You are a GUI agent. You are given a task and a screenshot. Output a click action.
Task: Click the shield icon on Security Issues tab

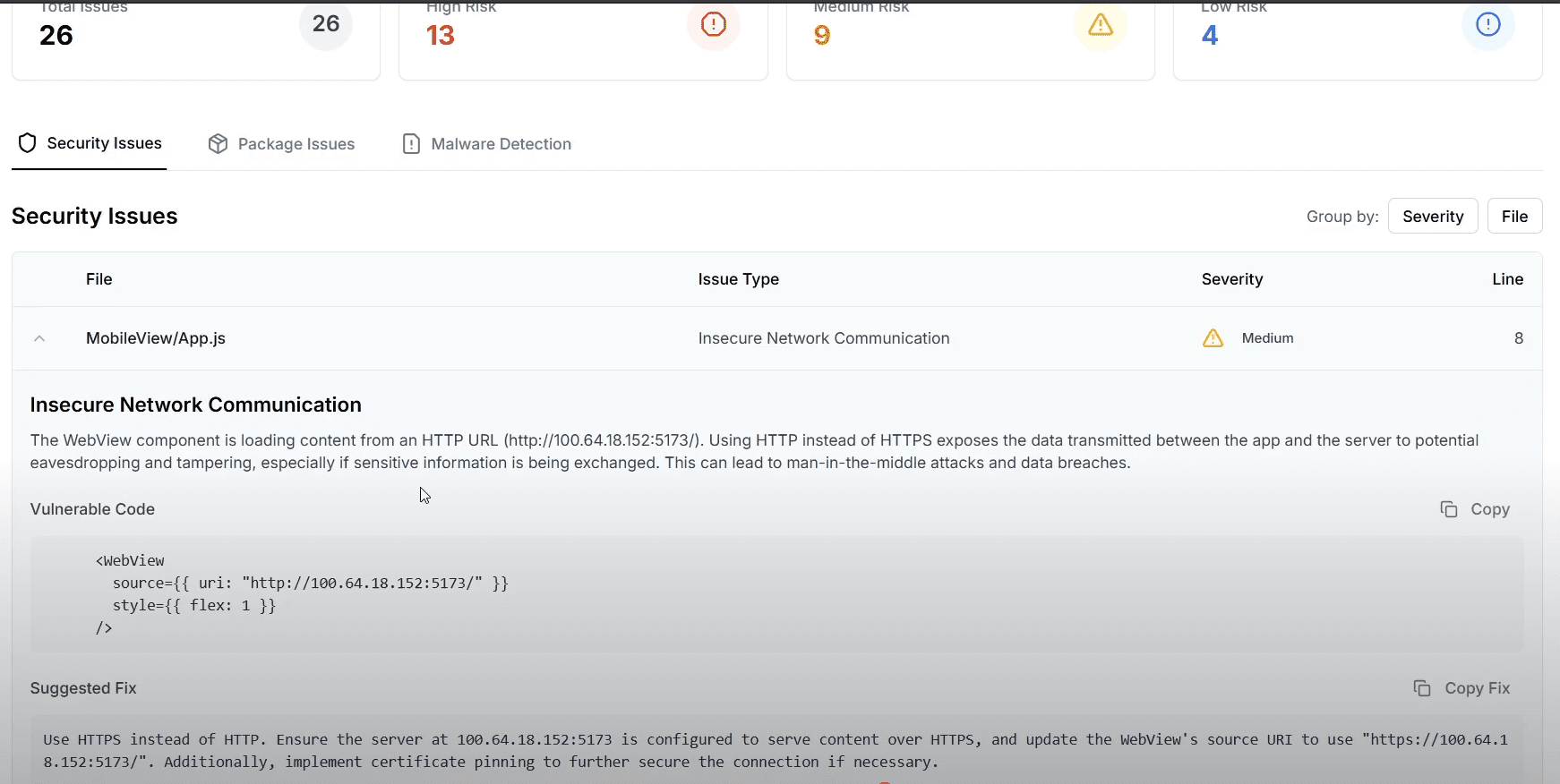[28, 143]
